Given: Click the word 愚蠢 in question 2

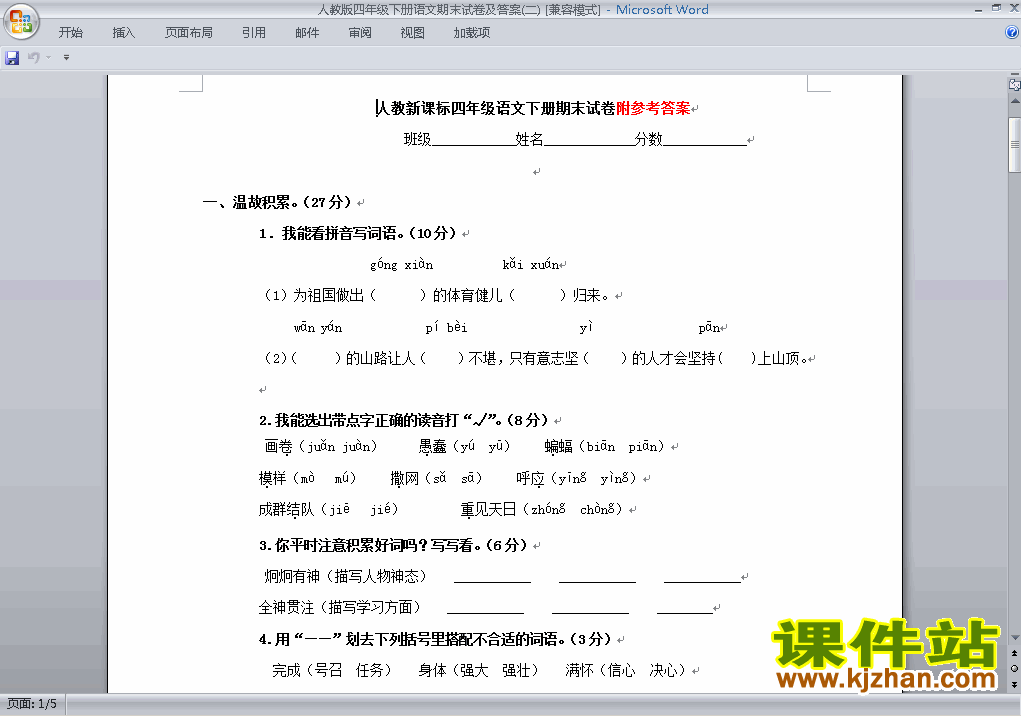Looking at the screenshot, I should (433, 447).
